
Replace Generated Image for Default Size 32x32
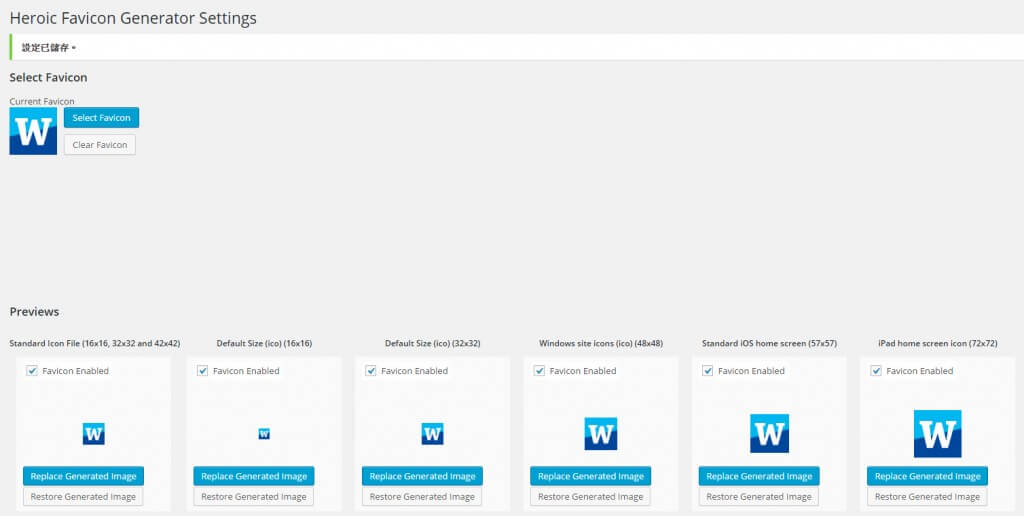[x=422, y=476]
